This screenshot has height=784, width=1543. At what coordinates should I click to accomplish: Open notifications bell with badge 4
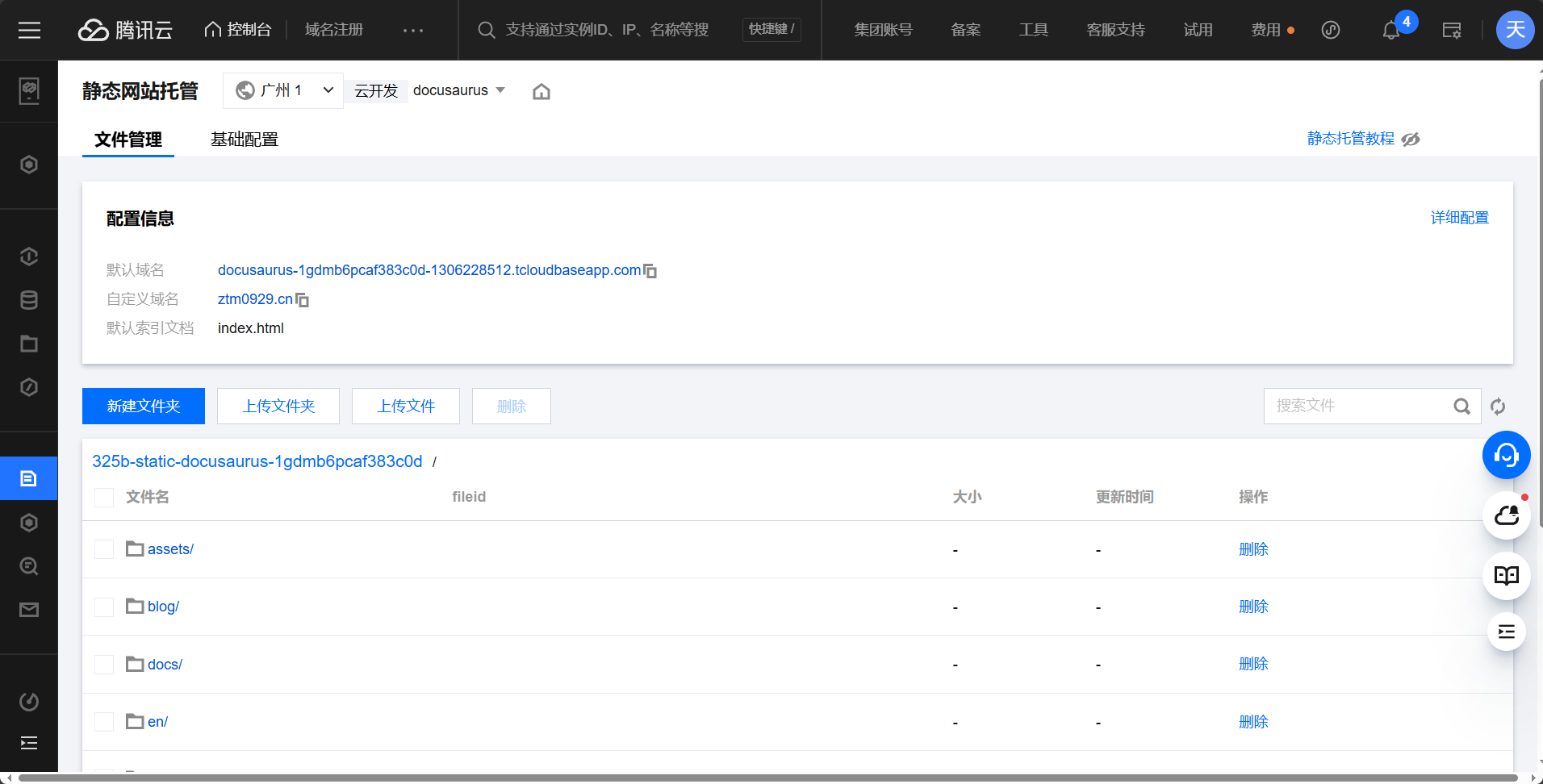point(1391,31)
